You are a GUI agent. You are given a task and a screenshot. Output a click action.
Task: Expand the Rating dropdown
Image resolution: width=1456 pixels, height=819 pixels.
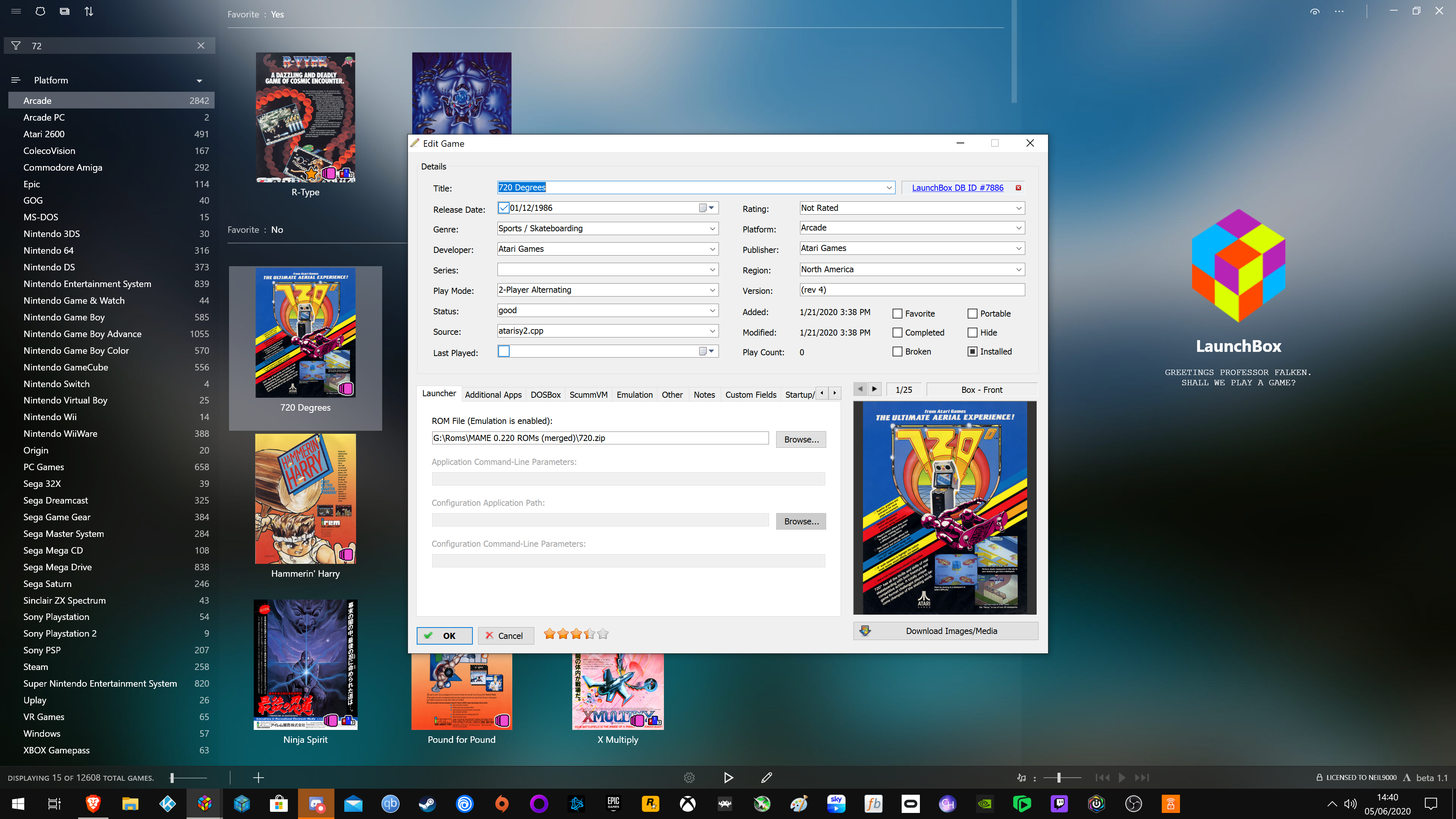tap(1018, 208)
